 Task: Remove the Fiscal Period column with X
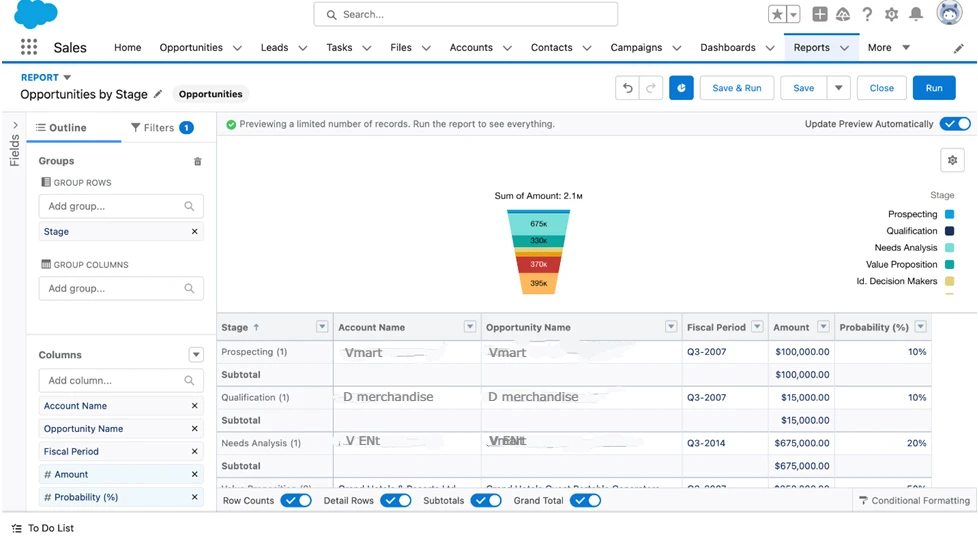(195, 451)
